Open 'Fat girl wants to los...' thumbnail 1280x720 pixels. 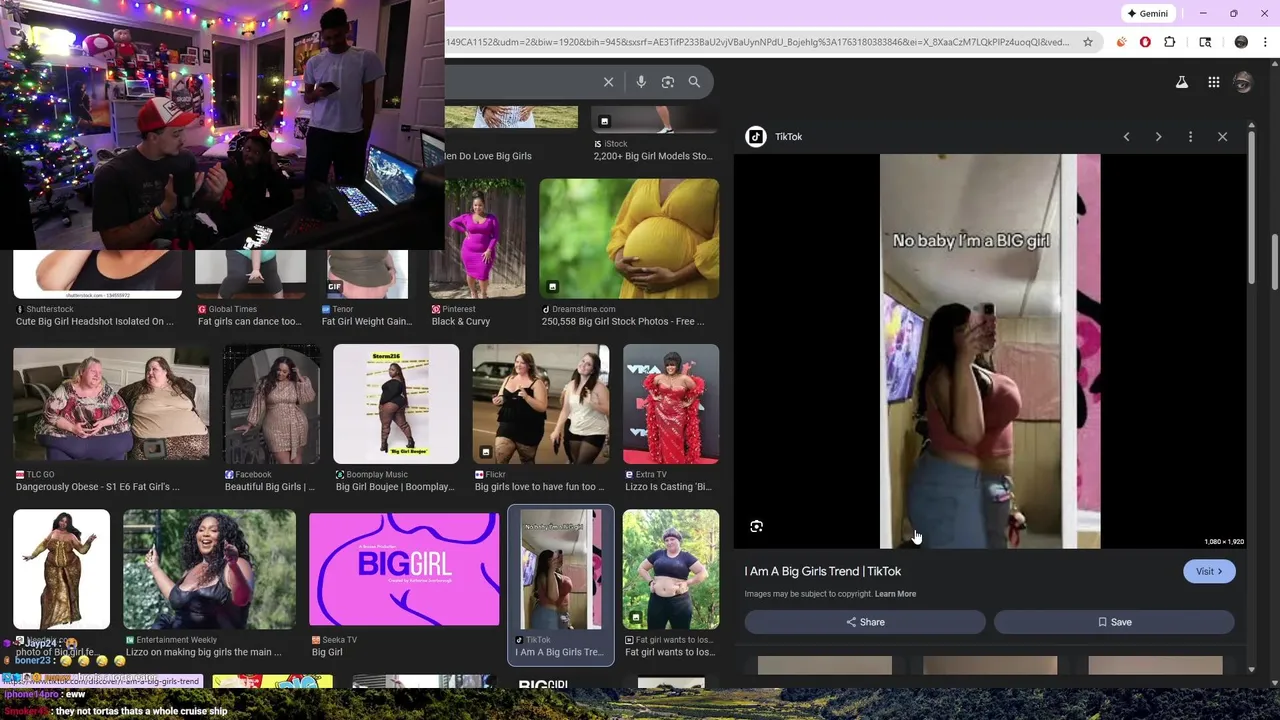[671, 569]
